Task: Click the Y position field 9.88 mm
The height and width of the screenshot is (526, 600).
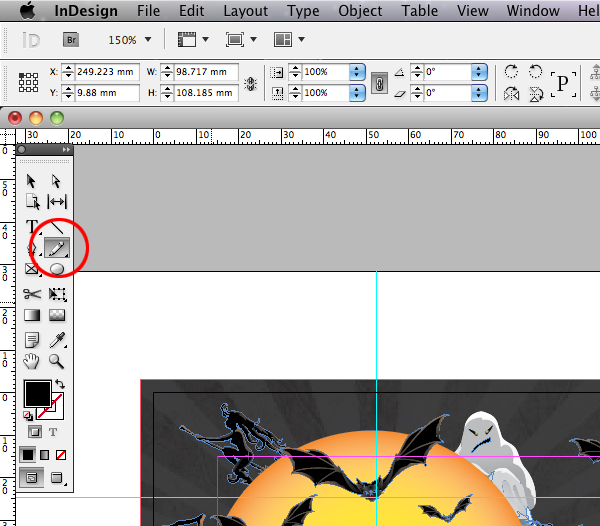Action: pos(107,93)
